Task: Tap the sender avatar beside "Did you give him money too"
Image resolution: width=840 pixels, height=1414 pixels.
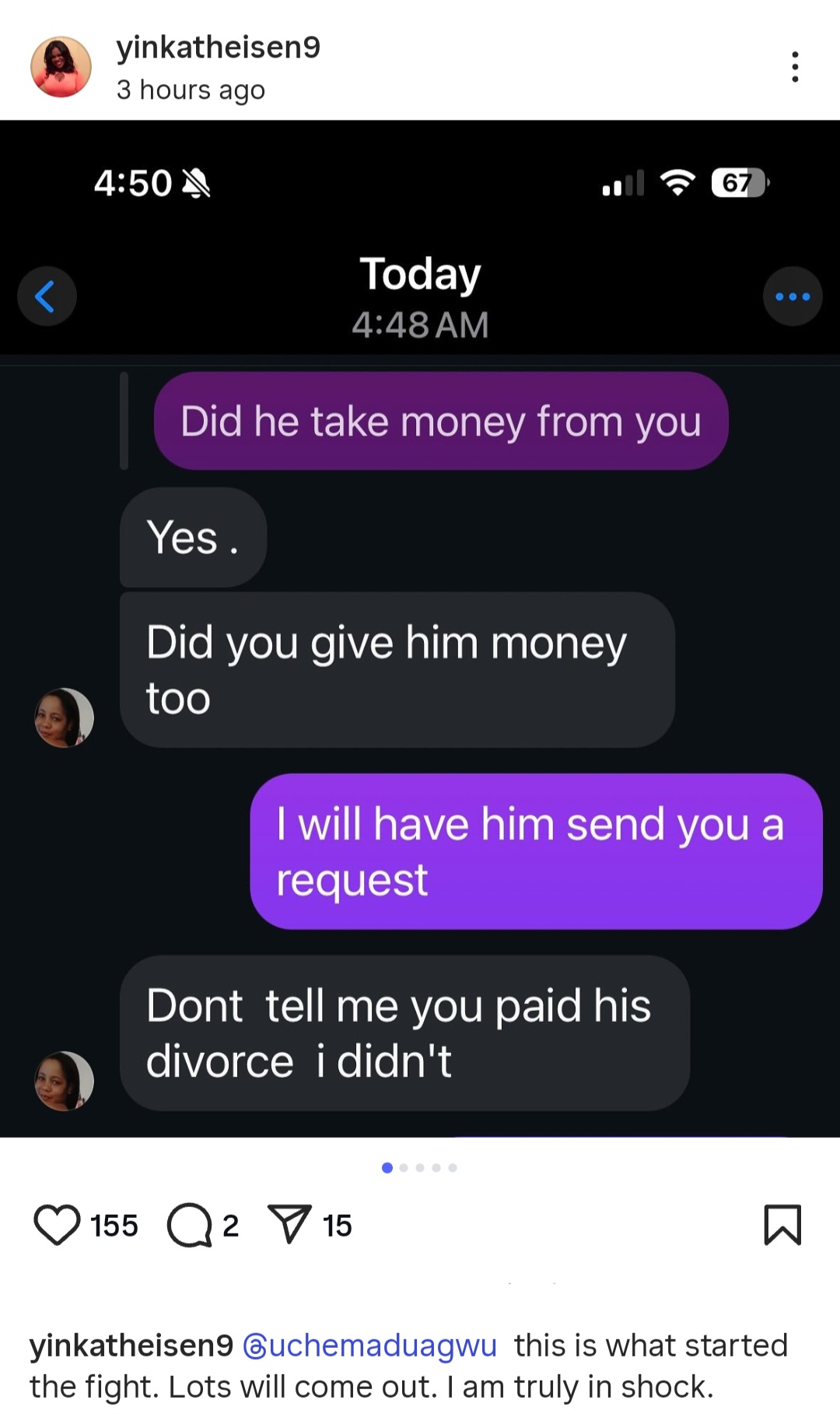Action: point(65,718)
